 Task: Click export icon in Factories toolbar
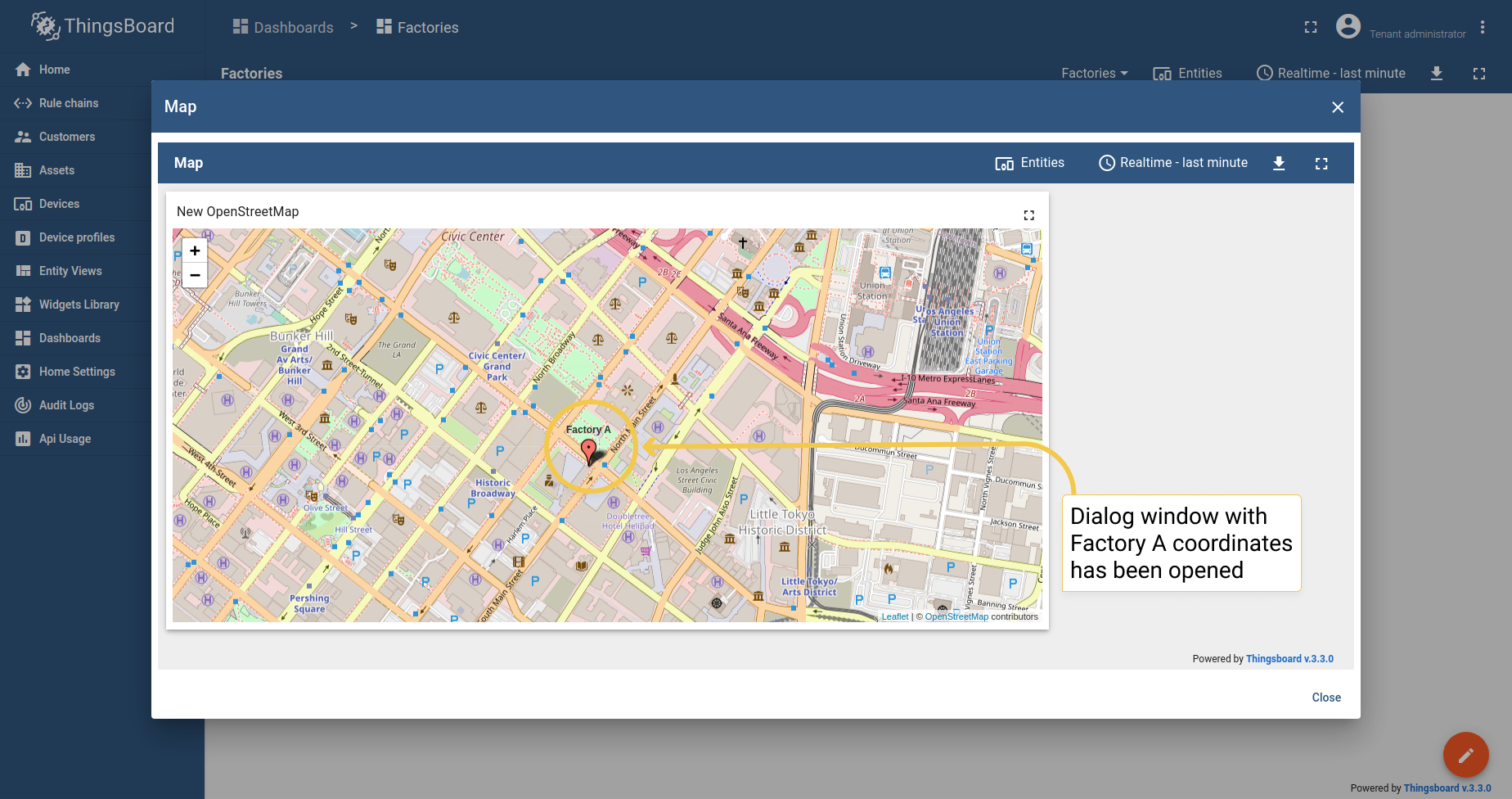click(x=1437, y=74)
